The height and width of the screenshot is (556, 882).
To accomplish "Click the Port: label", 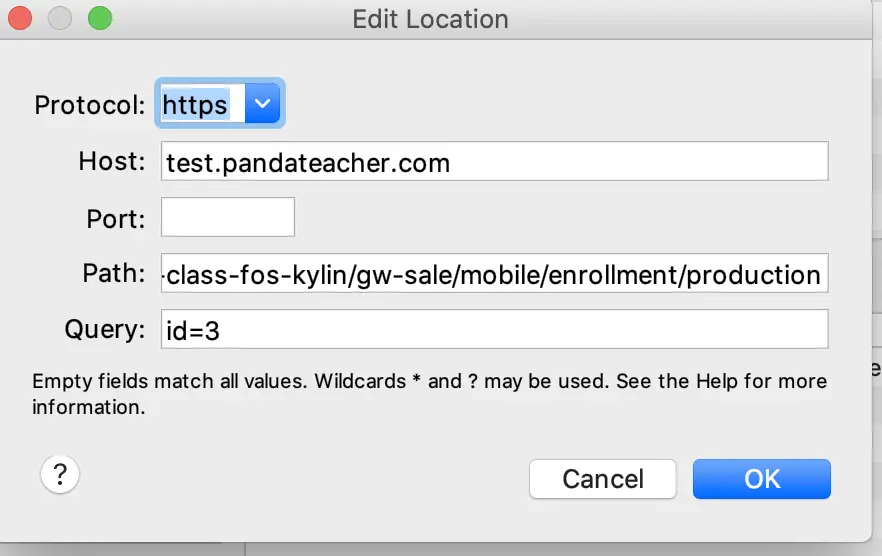I will 116,218.
